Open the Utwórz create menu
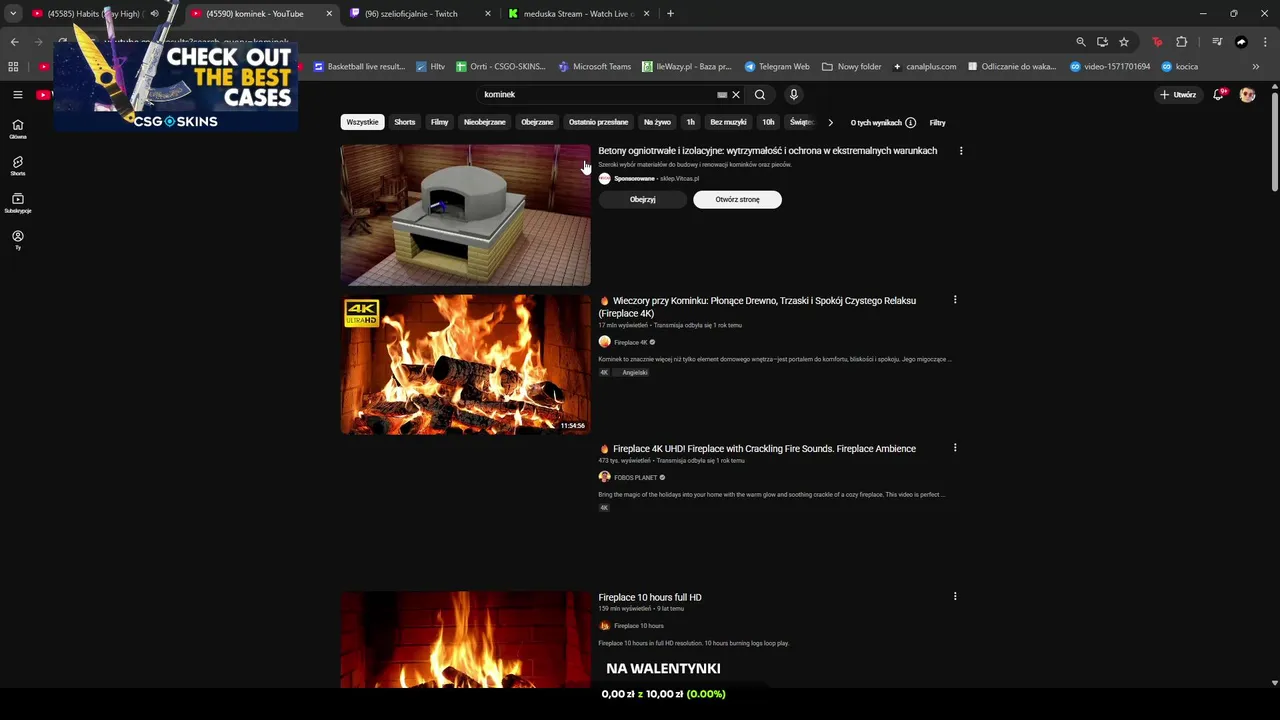The width and height of the screenshot is (1280, 720). click(x=1178, y=95)
